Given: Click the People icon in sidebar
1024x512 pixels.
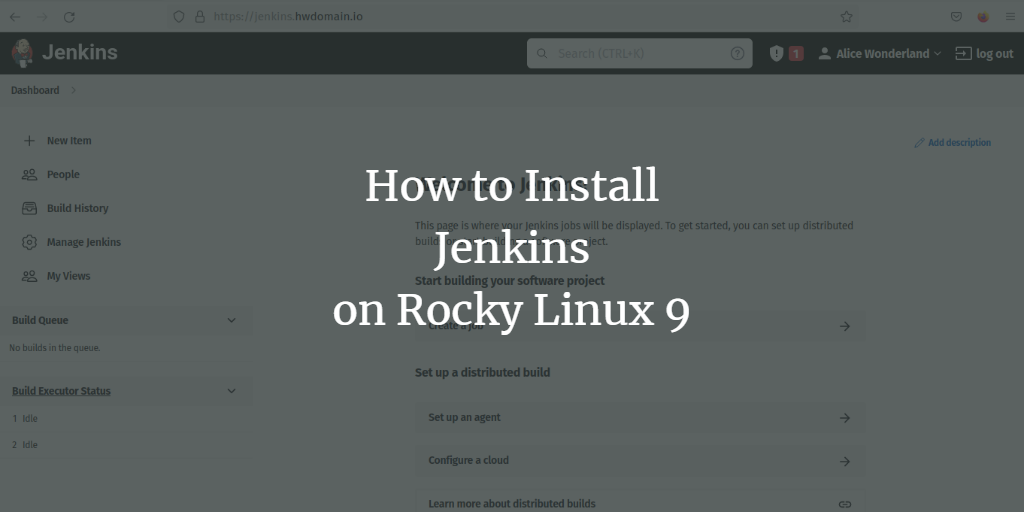Looking at the screenshot, I should click(x=29, y=174).
